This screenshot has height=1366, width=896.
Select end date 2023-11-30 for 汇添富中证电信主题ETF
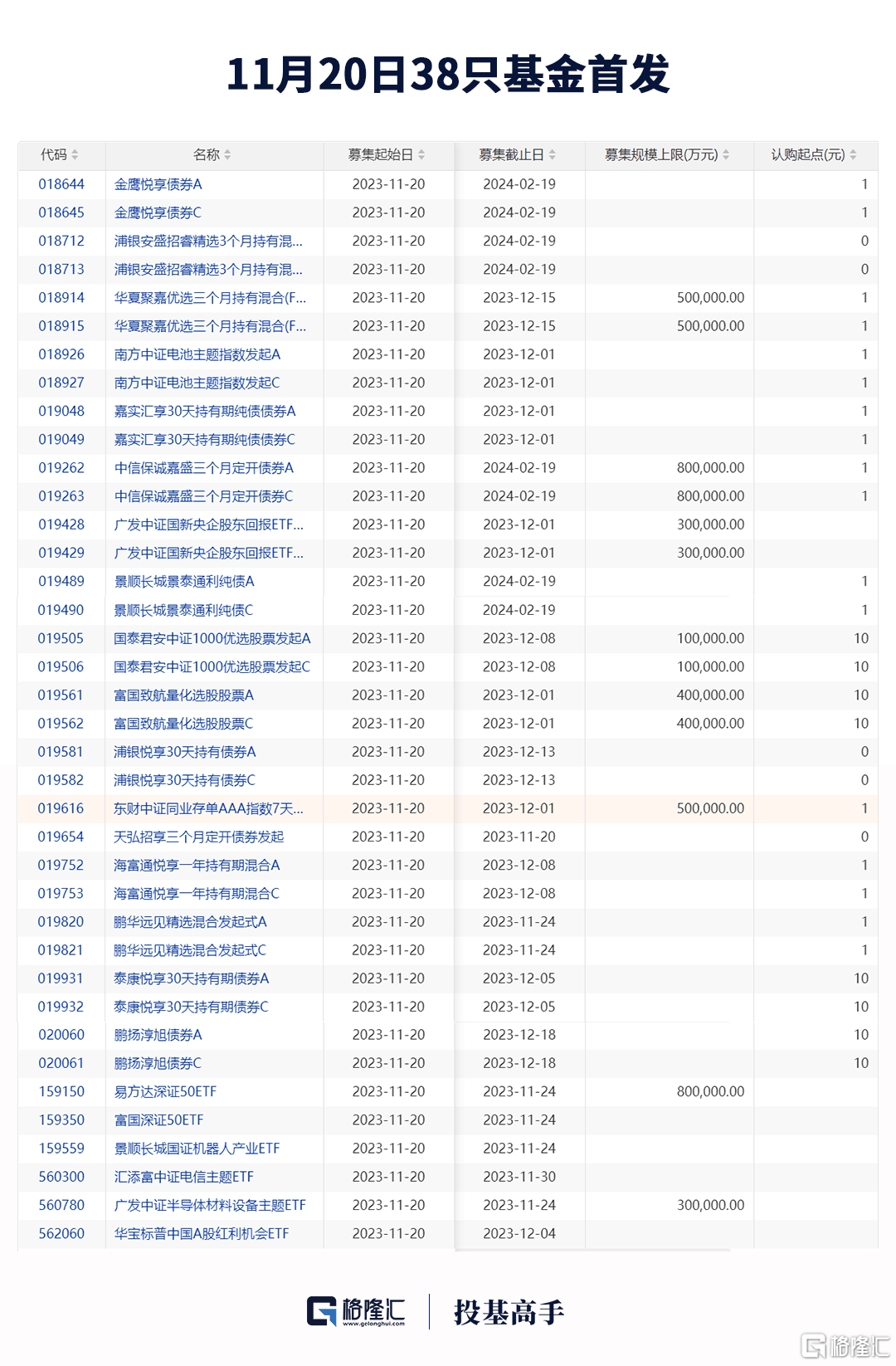[519, 1177]
